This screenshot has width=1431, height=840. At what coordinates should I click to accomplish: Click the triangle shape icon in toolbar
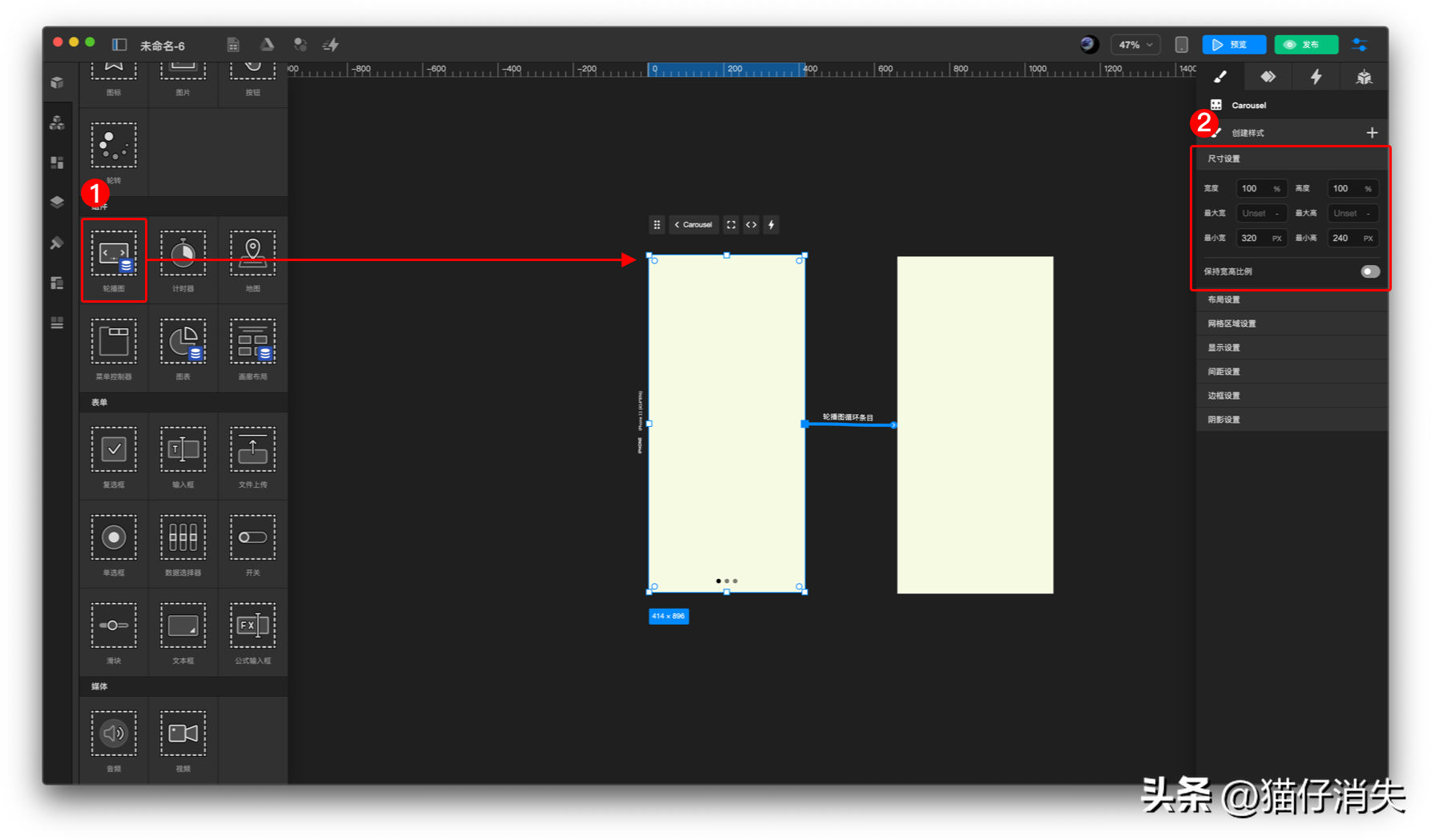point(267,45)
